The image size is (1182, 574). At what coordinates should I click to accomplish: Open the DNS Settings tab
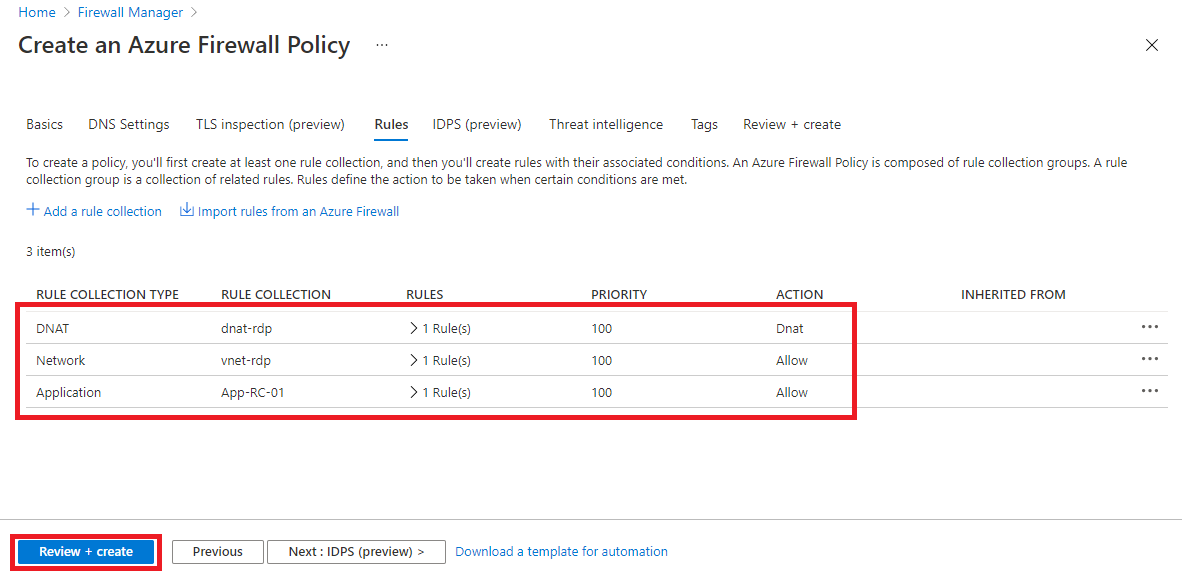pyautogui.click(x=129, y=124)
